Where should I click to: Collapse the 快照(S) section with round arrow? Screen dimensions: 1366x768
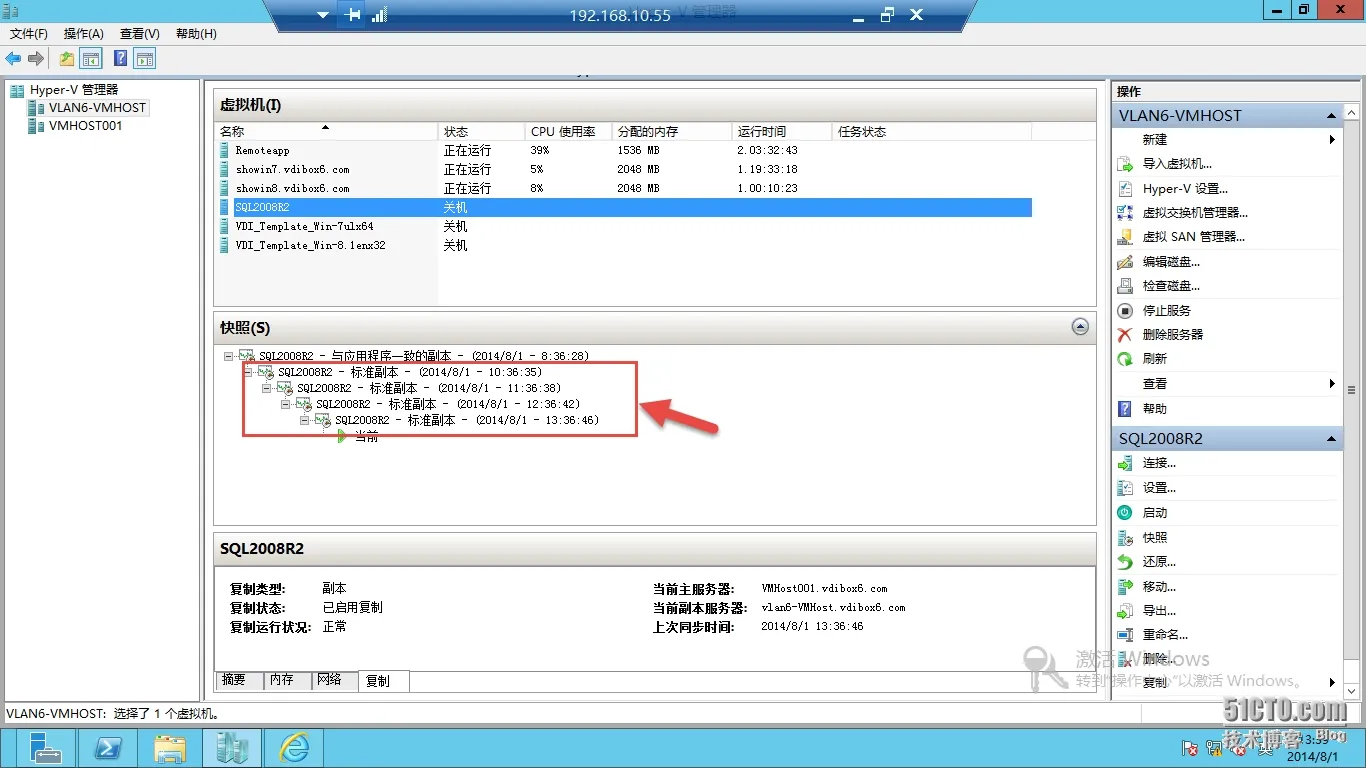pos(1079,326)
